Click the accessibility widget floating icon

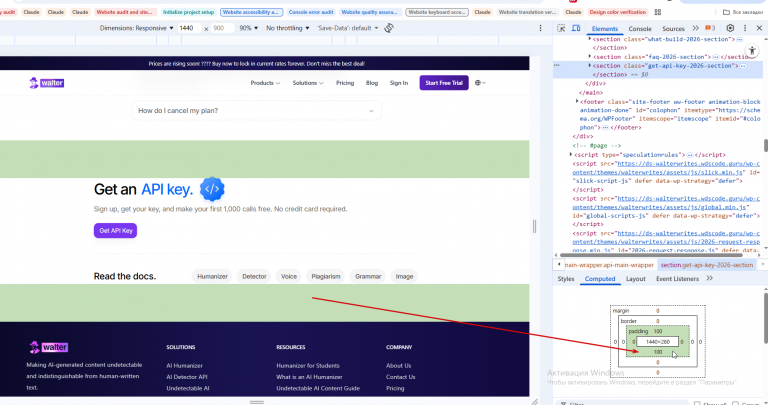tap(752, 50)
